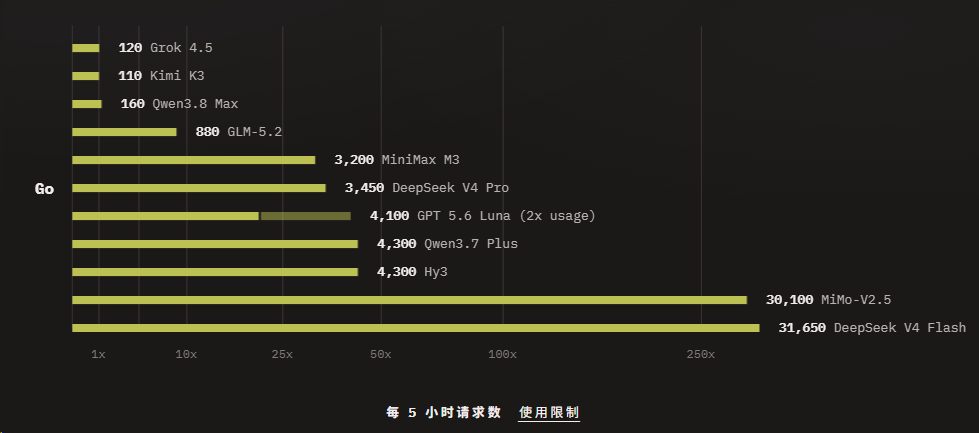The image size is (979, 433).
Task: Click the '30,100 MiMo-V2.5' label
Action: (829, 300)
